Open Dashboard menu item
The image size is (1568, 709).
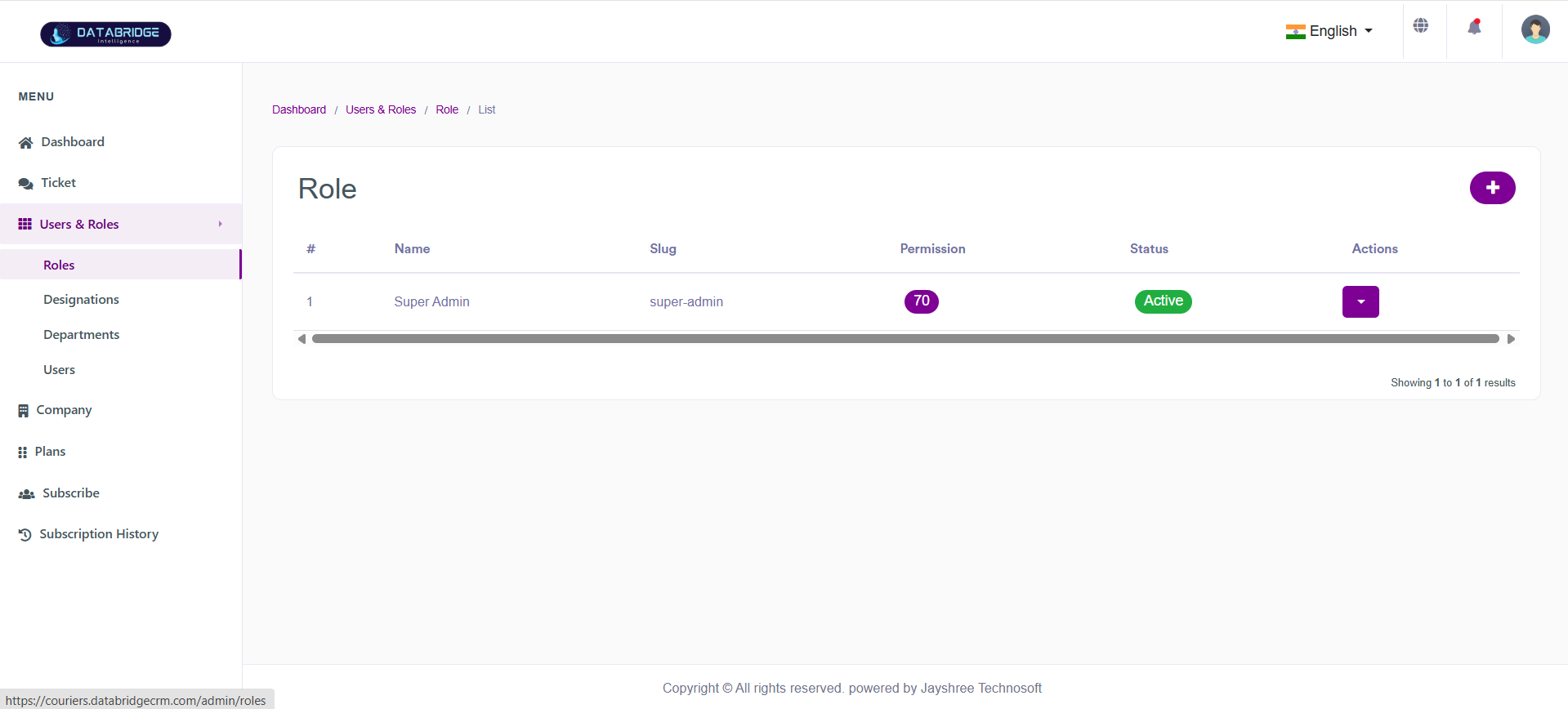[x=121, y=142]
